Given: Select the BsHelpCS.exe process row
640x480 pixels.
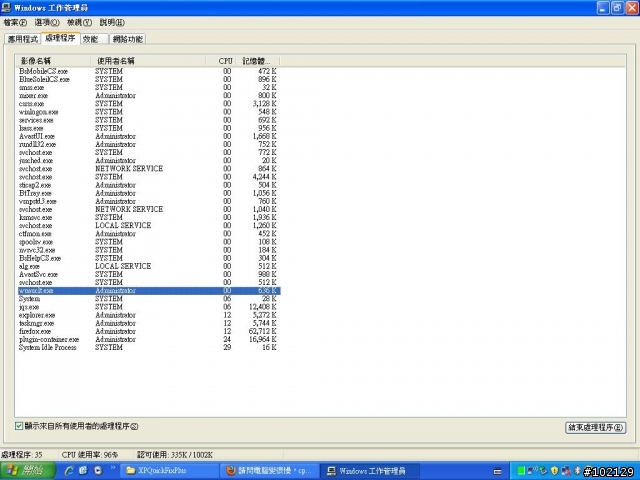Looking at the screenshot, I should [148, 258].
